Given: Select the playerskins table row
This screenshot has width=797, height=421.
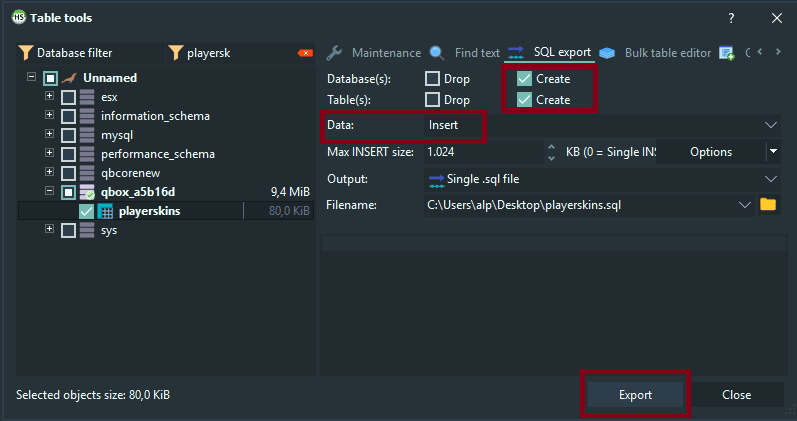Looking at the screenshot, I should pyautogui.click(x=166, y=211).
